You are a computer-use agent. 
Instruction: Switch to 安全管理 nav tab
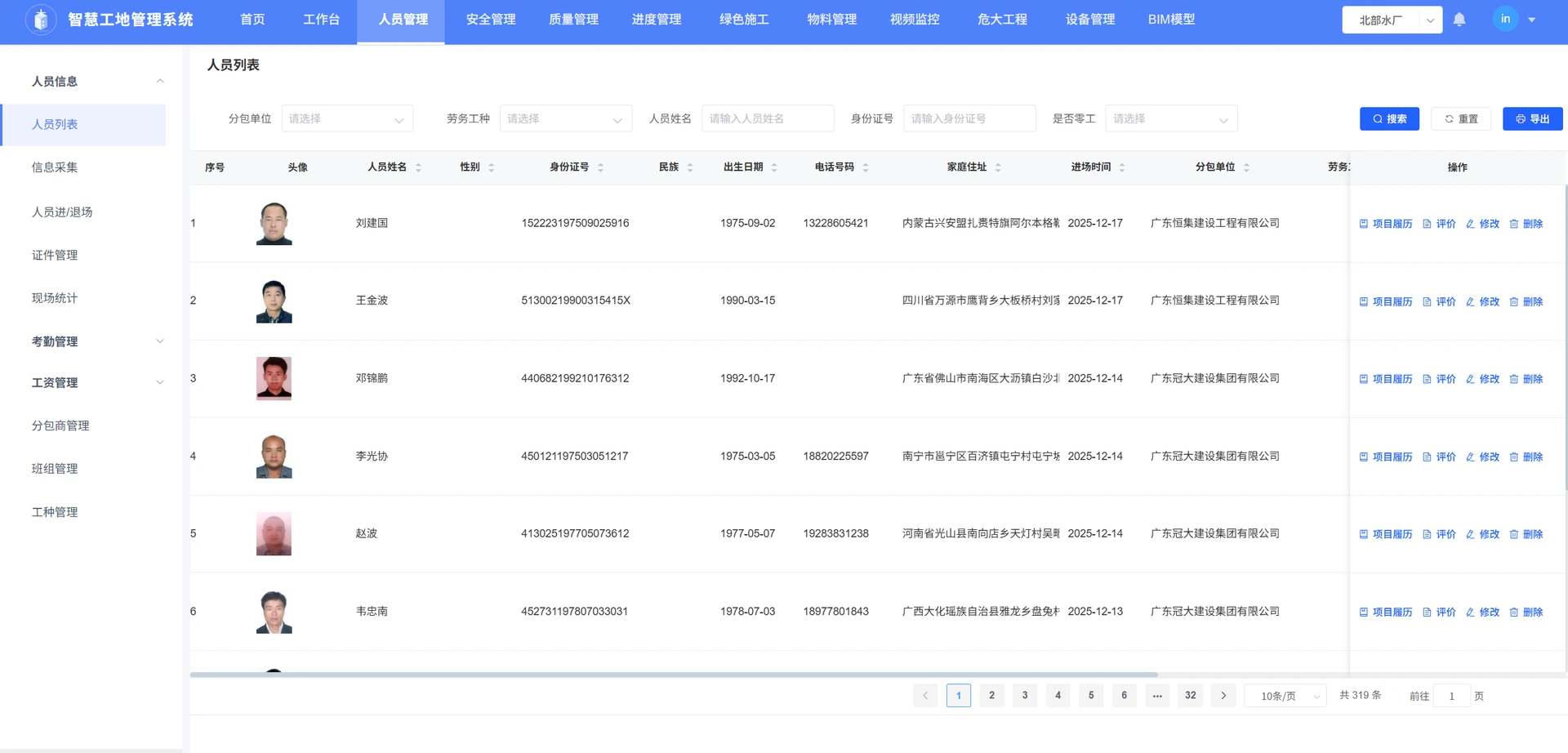pyautogui.click(x=491, y=20)
